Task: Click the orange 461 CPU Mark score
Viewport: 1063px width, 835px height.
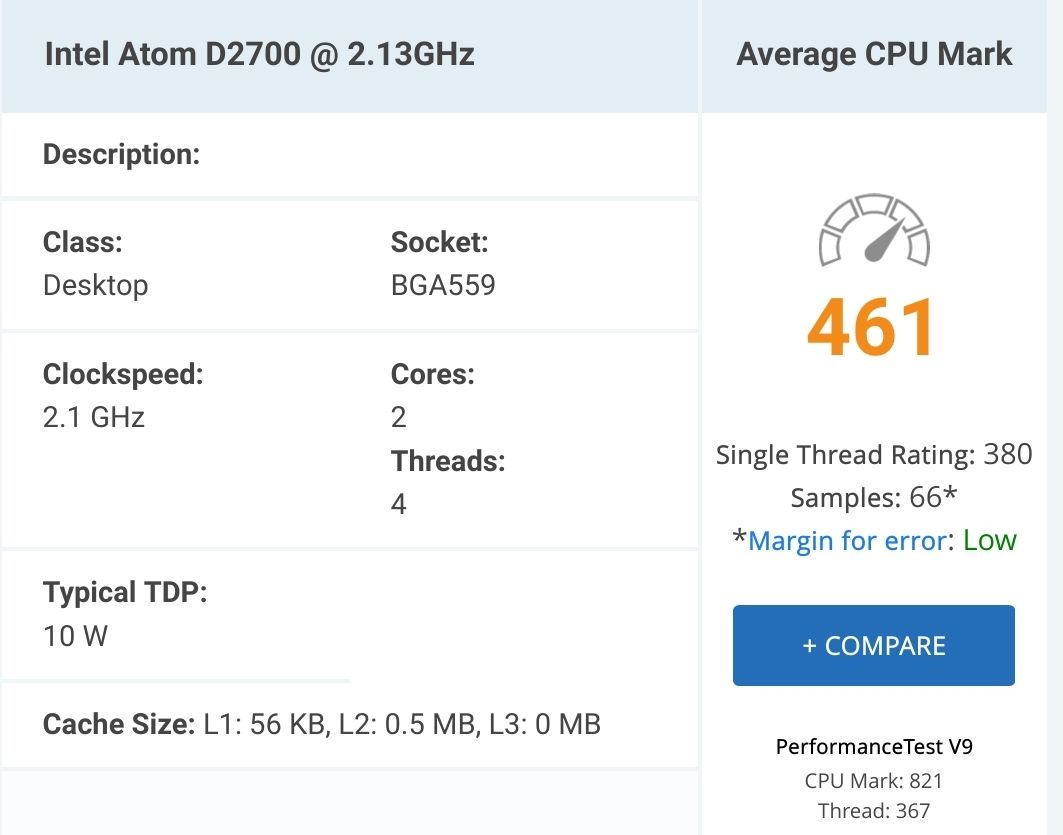Action: [873, 327]
